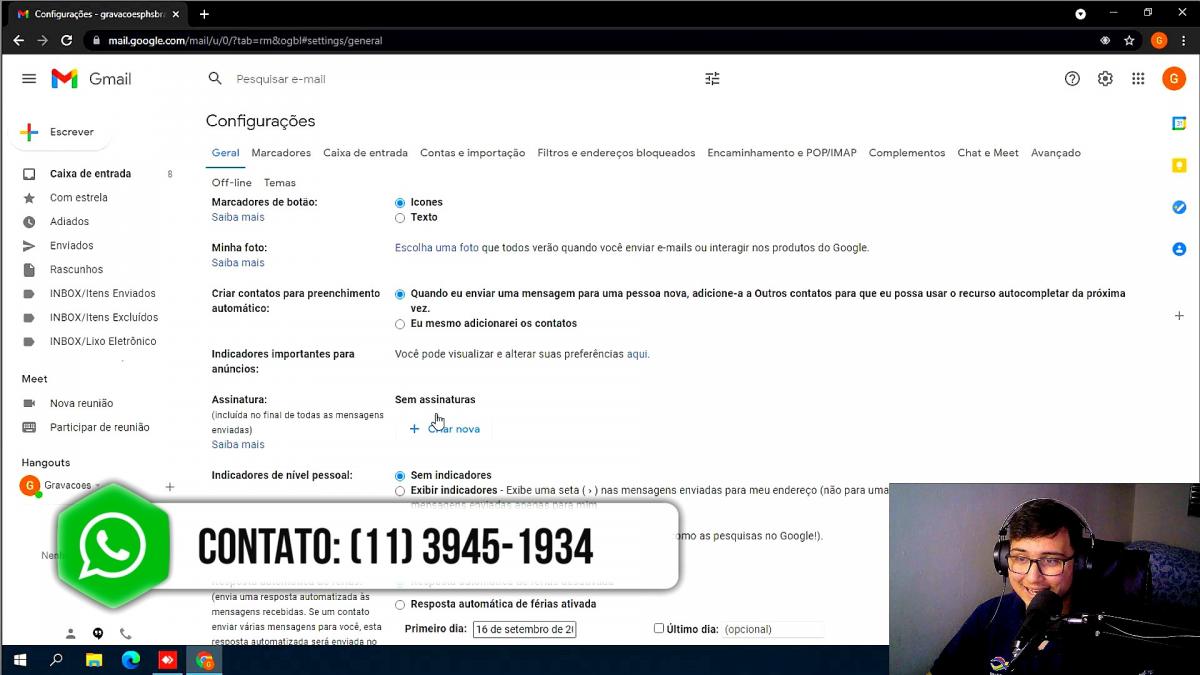Click 'aqui' ad preferences link
Screen dimensions: 1200x675
(x=637, y=354)
